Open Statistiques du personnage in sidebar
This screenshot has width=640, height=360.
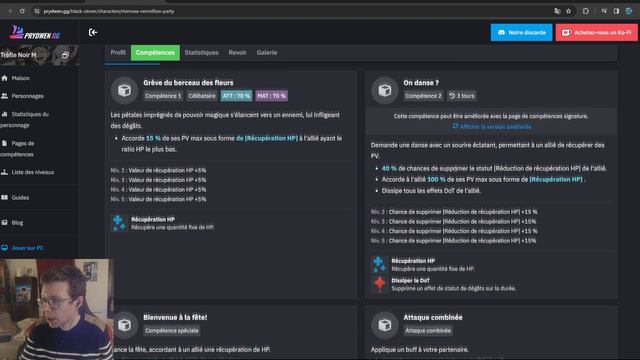click(x=24, y=120)
